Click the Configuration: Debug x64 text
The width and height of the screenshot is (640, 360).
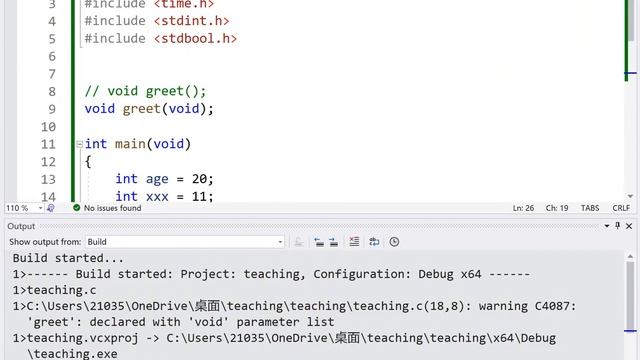click(x=397, y=274)
